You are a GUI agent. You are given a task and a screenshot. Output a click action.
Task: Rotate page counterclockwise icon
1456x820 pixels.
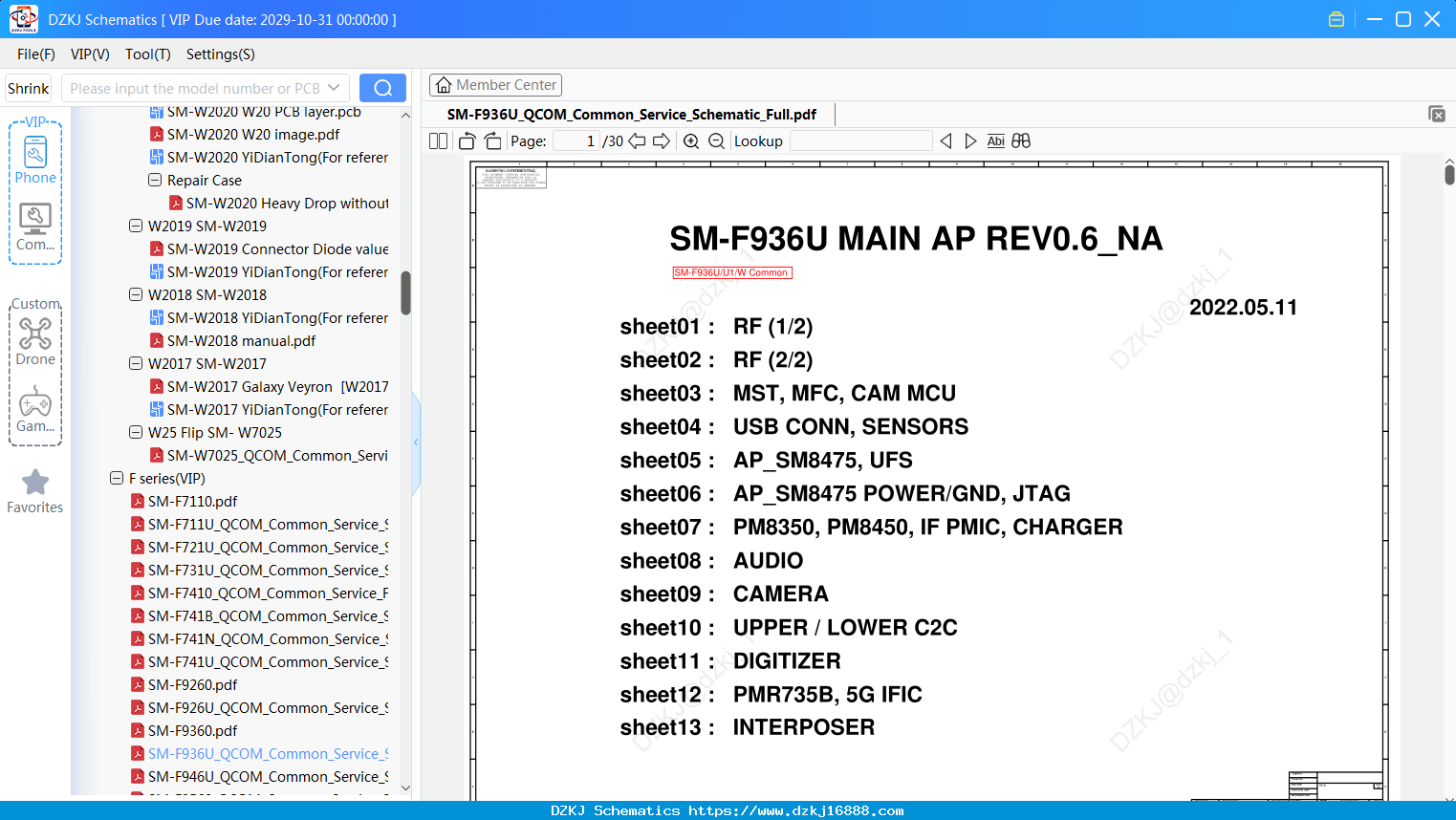467,140
